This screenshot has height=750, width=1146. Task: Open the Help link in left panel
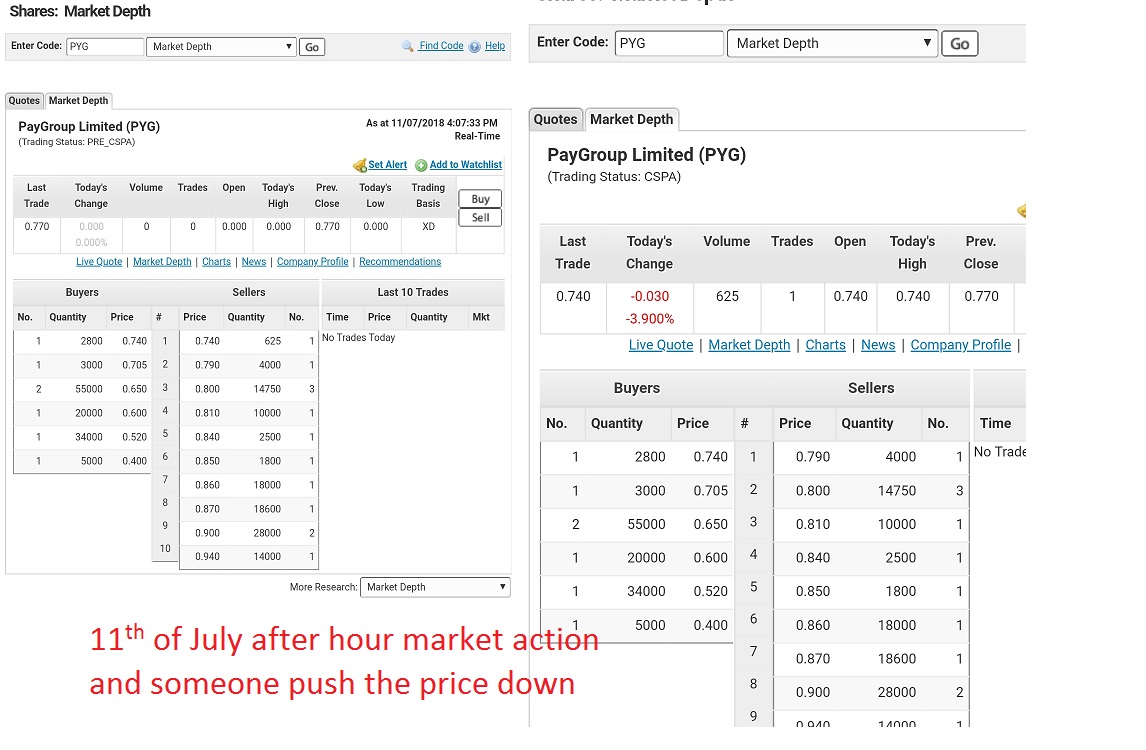pos(495,45)
